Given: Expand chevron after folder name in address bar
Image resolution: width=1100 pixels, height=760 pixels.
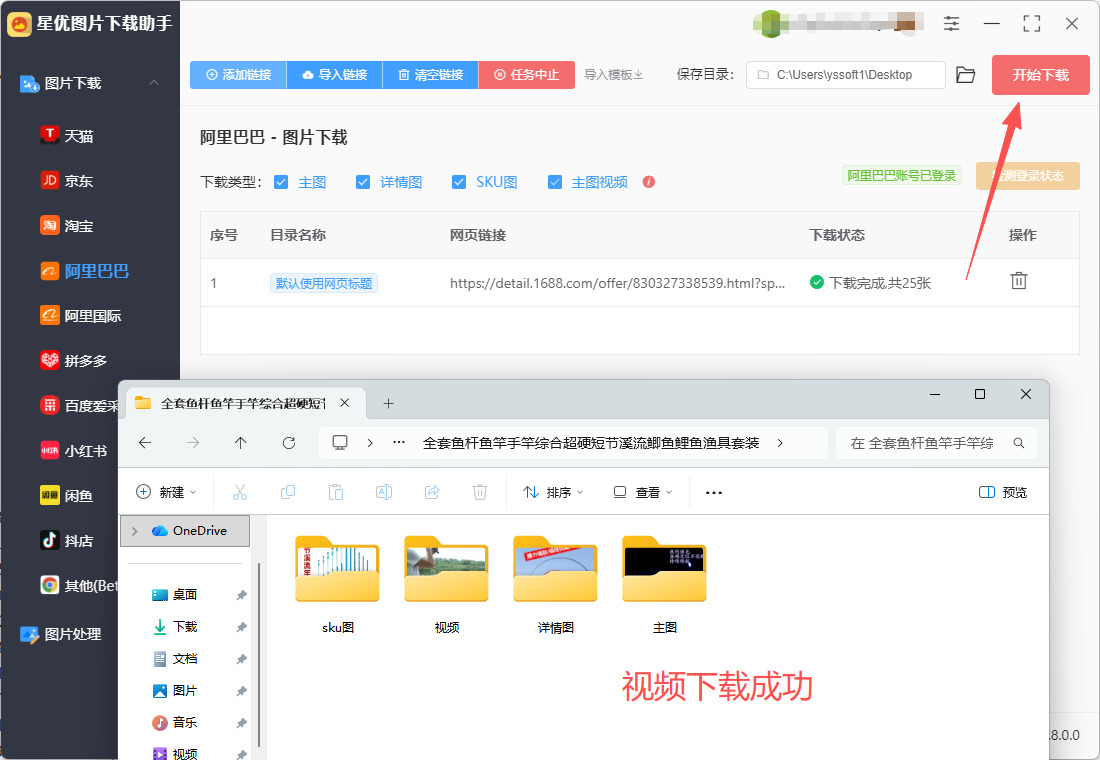Looking at the screenshot, I should 780,443.
